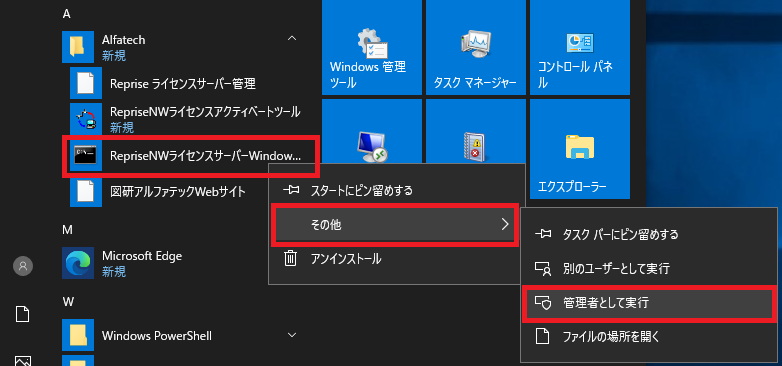Open the コントロール パネル tile
The width and height of the screenshot is (782, 366).
click(x=580, y=47)
